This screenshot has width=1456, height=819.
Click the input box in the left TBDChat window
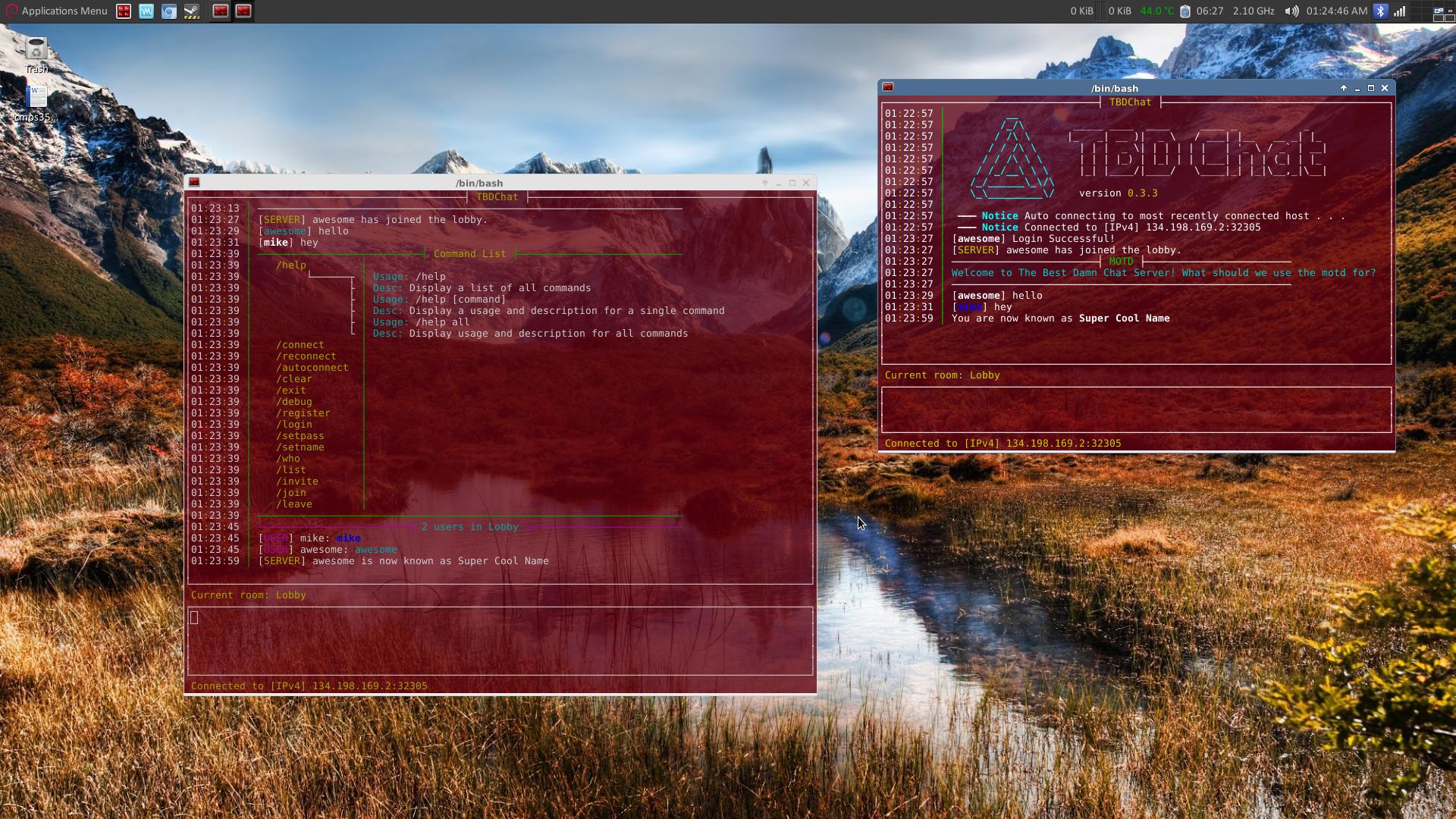pos(500,640)
